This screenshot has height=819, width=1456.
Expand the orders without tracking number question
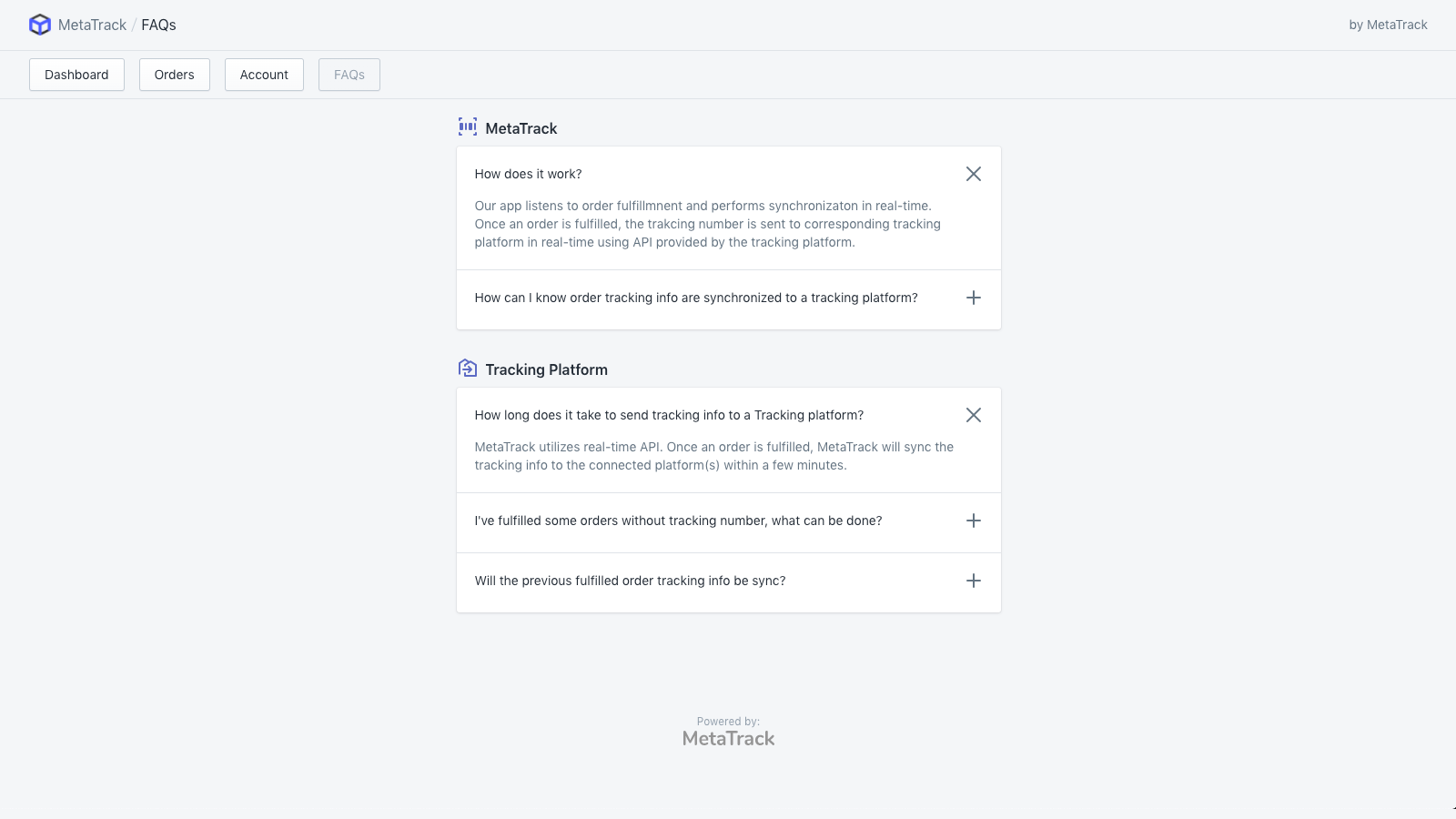click(x=973, y=521)
